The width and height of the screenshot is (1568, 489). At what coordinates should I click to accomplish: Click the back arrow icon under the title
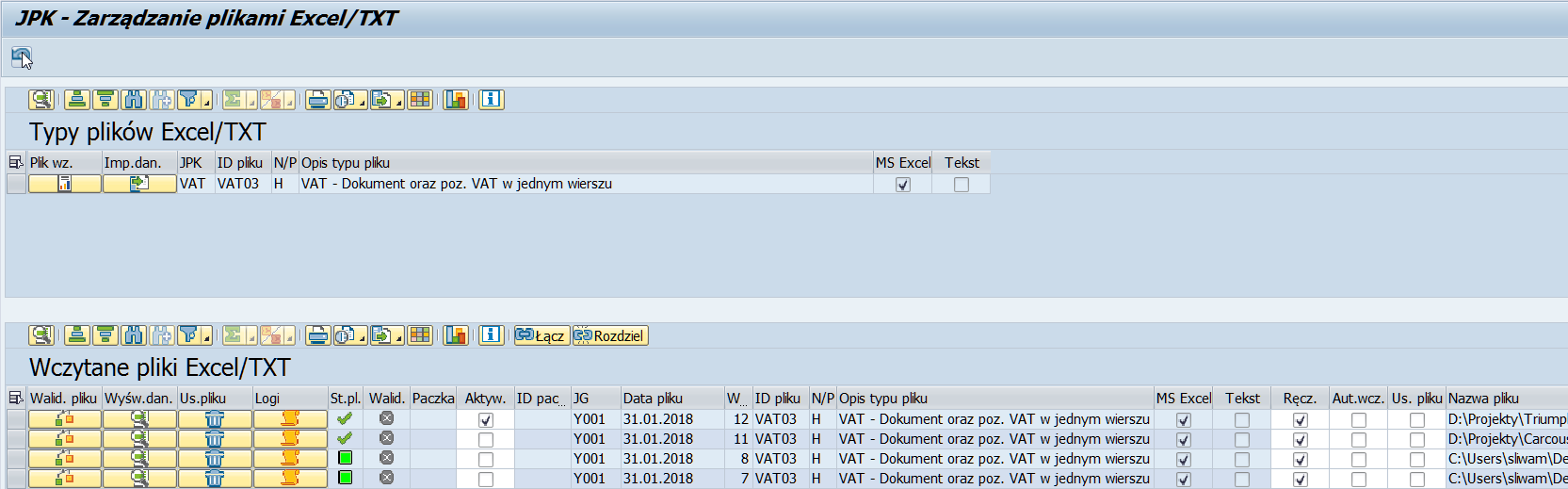coord(21,57)
